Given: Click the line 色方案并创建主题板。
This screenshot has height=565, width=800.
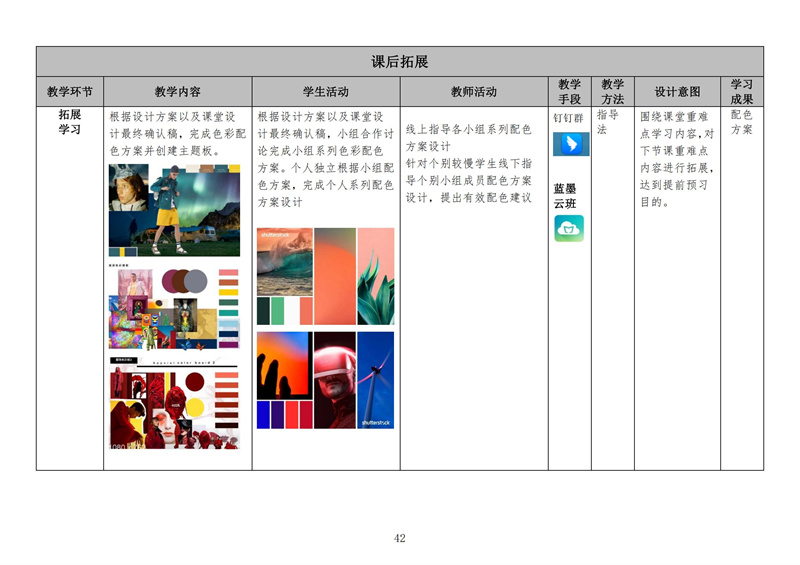Looking at the screenshot, I should click(165, 151).
